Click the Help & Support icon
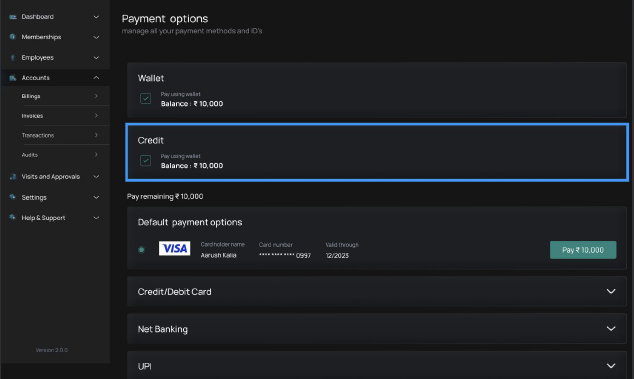 13,217
